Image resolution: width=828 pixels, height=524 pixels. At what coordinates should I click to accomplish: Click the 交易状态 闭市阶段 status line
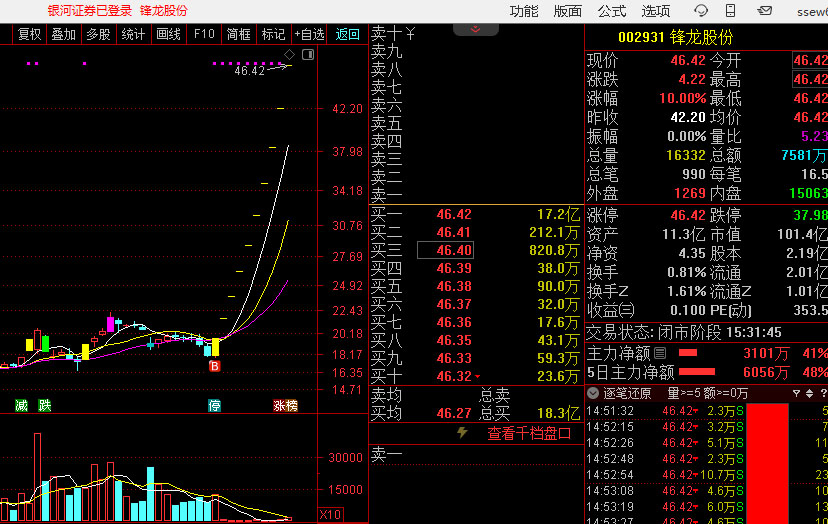tap(684, 332)
